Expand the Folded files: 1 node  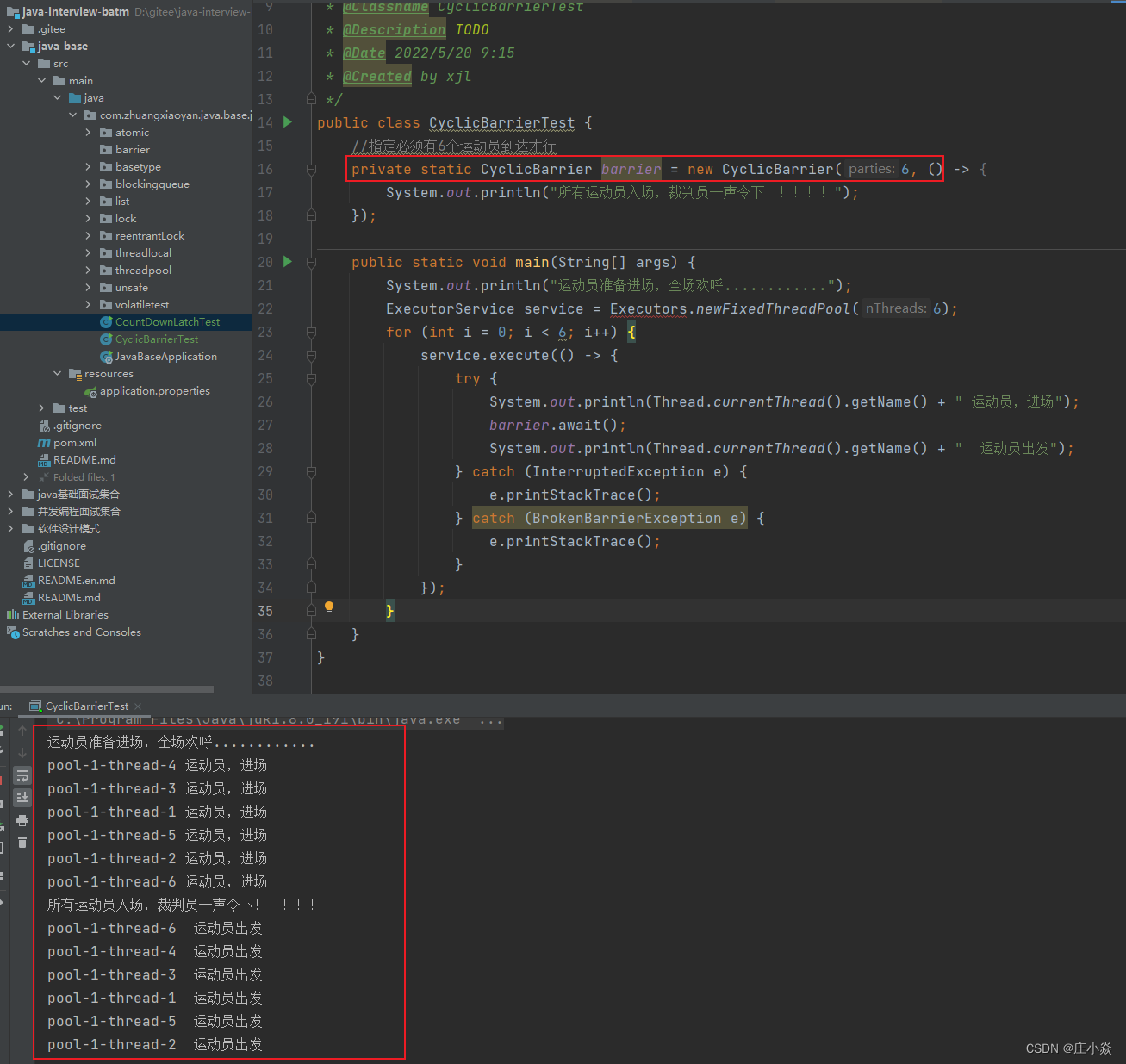(x=26, y=477)
